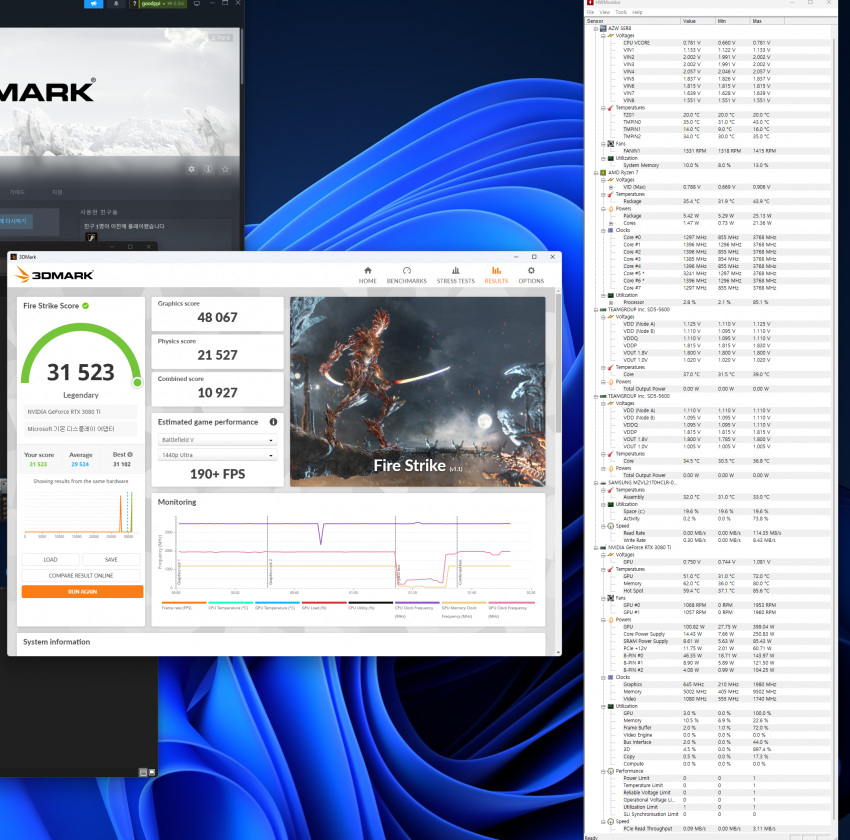Click the voltage icon under AMD Ryzen 7 Voltages

tap(610, 180)
